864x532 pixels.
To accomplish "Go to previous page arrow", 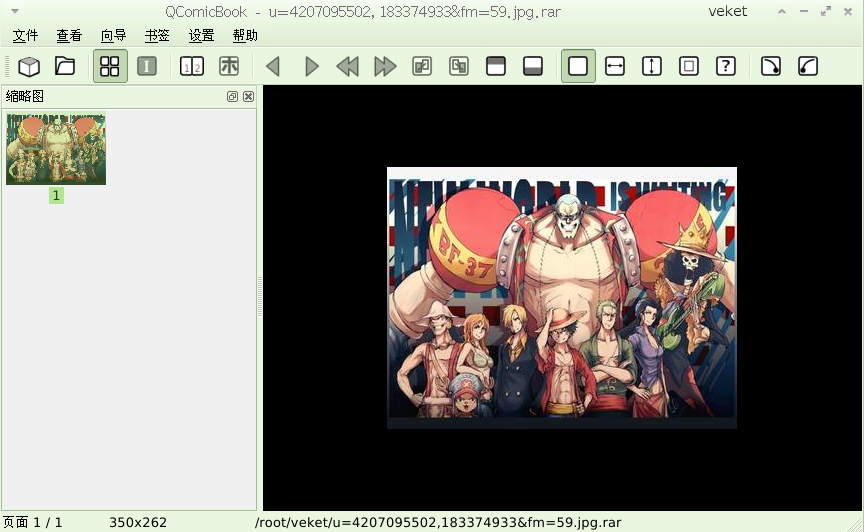I will (x=273, y=67).
